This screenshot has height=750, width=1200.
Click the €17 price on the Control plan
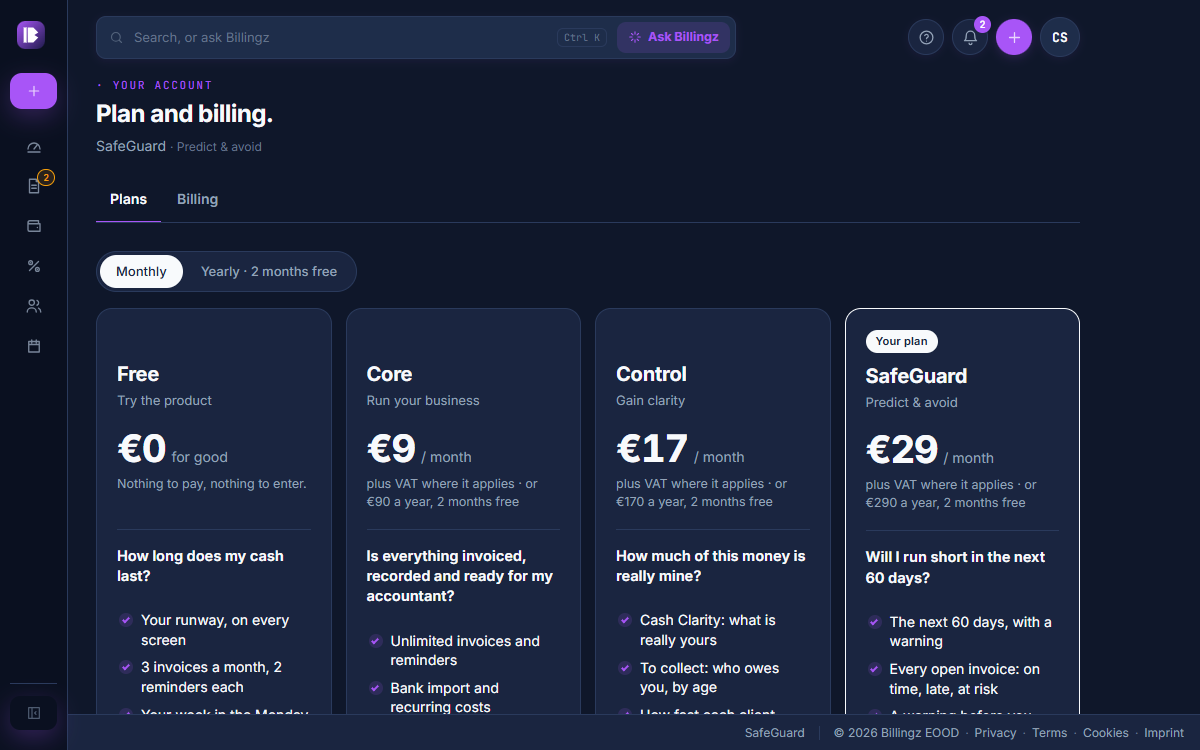(652, 449)
